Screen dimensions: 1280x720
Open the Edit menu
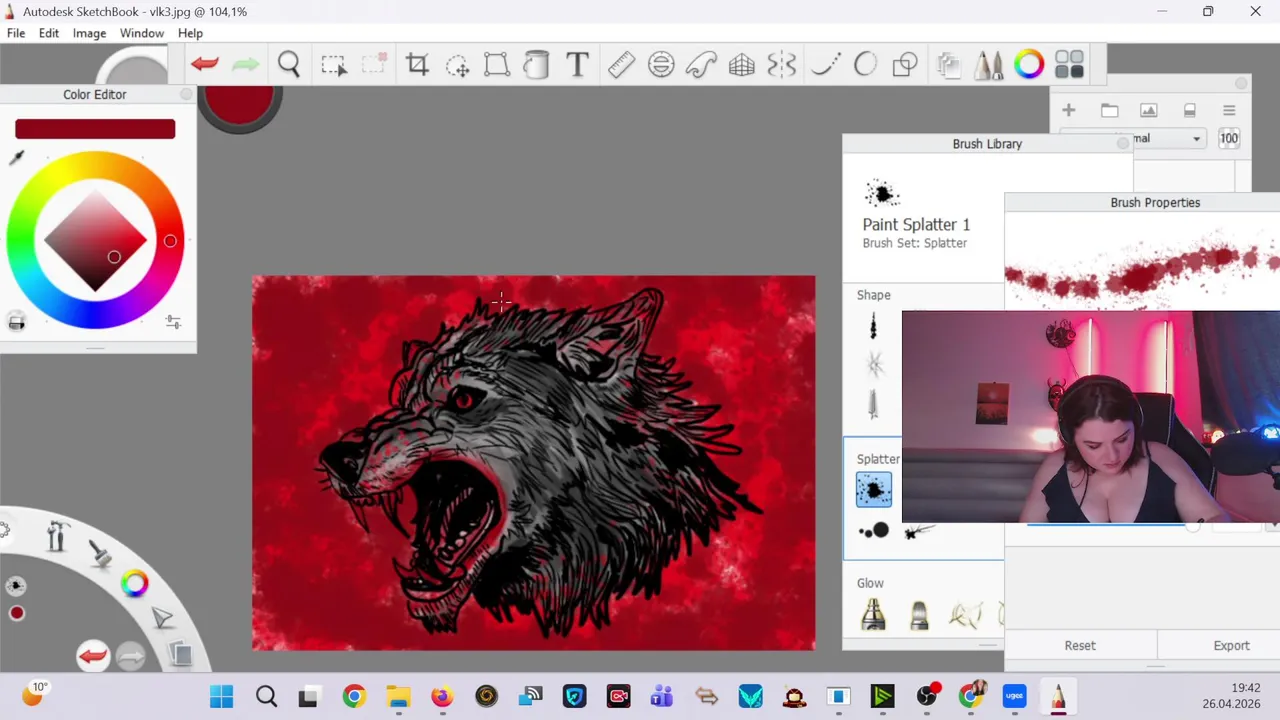click(49, 33)
